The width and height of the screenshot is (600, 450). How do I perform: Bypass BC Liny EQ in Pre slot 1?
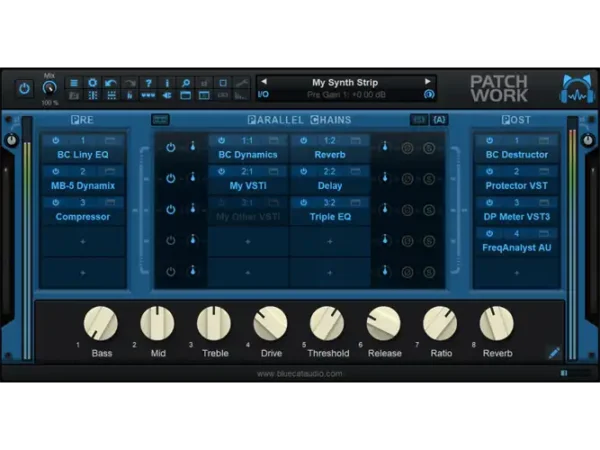(56, 140)
